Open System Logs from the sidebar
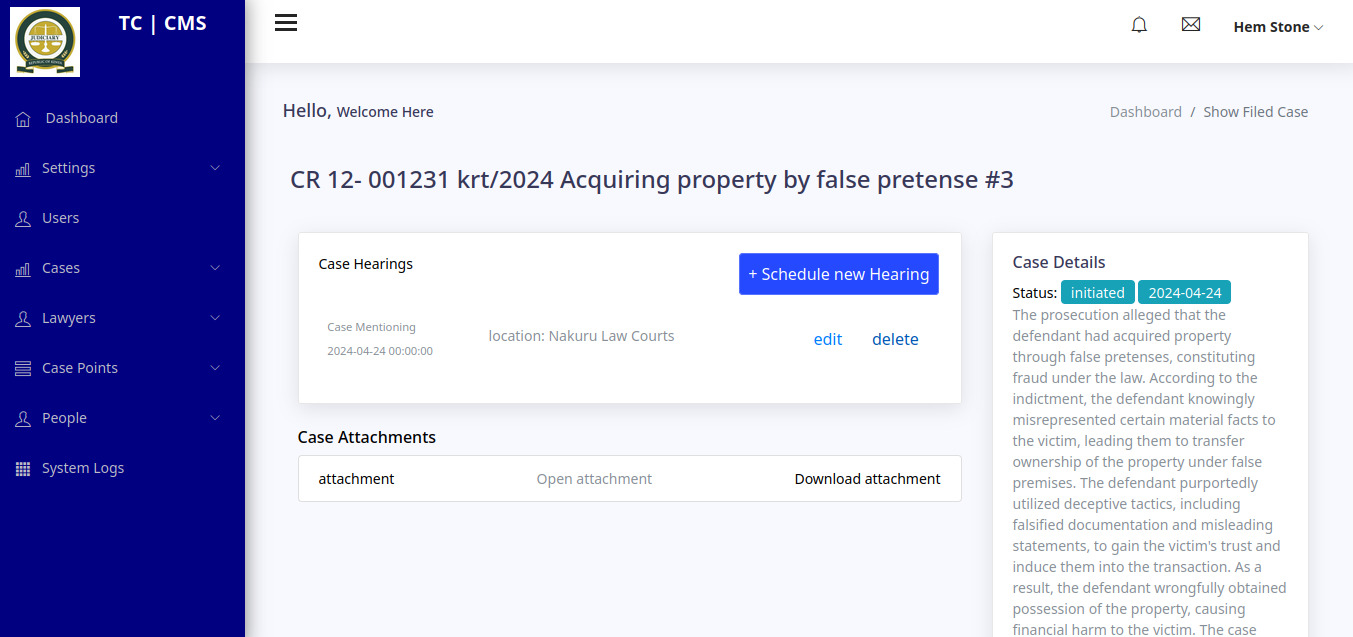This screenshot has width=1353, height=637. coord(83,468)
